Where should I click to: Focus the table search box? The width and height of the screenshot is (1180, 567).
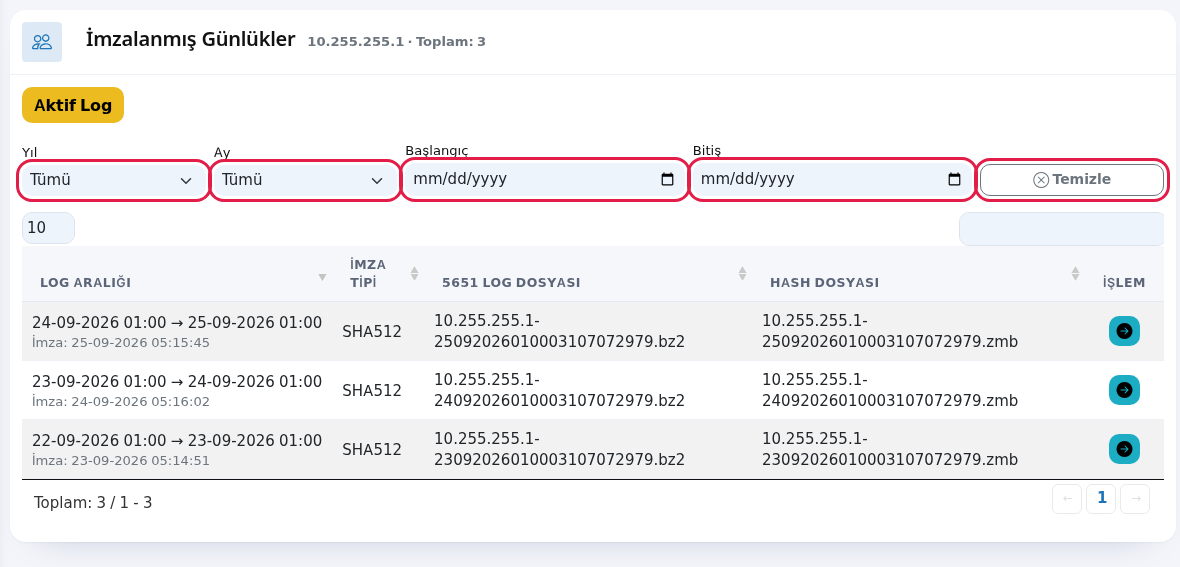(x=1061, y=229)
